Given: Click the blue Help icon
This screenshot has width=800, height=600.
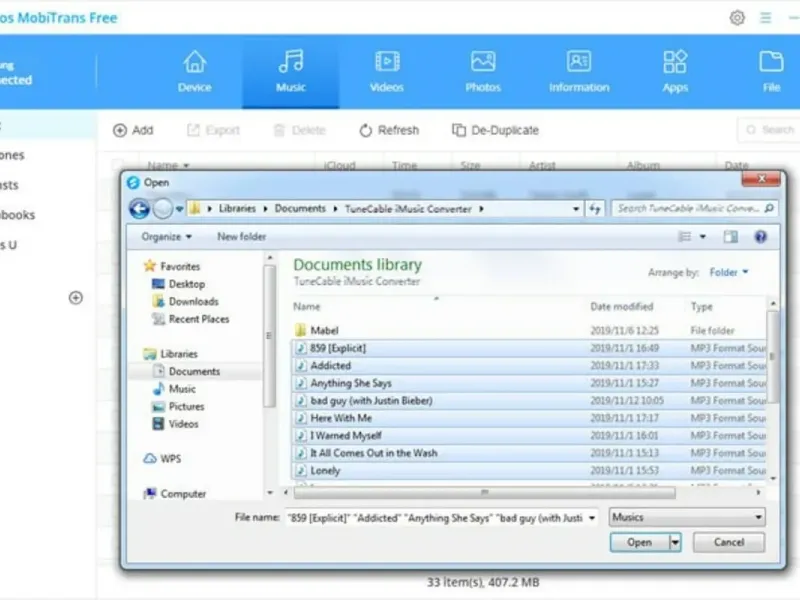Looking at the screenshot, I should click(x=760, y=237).
